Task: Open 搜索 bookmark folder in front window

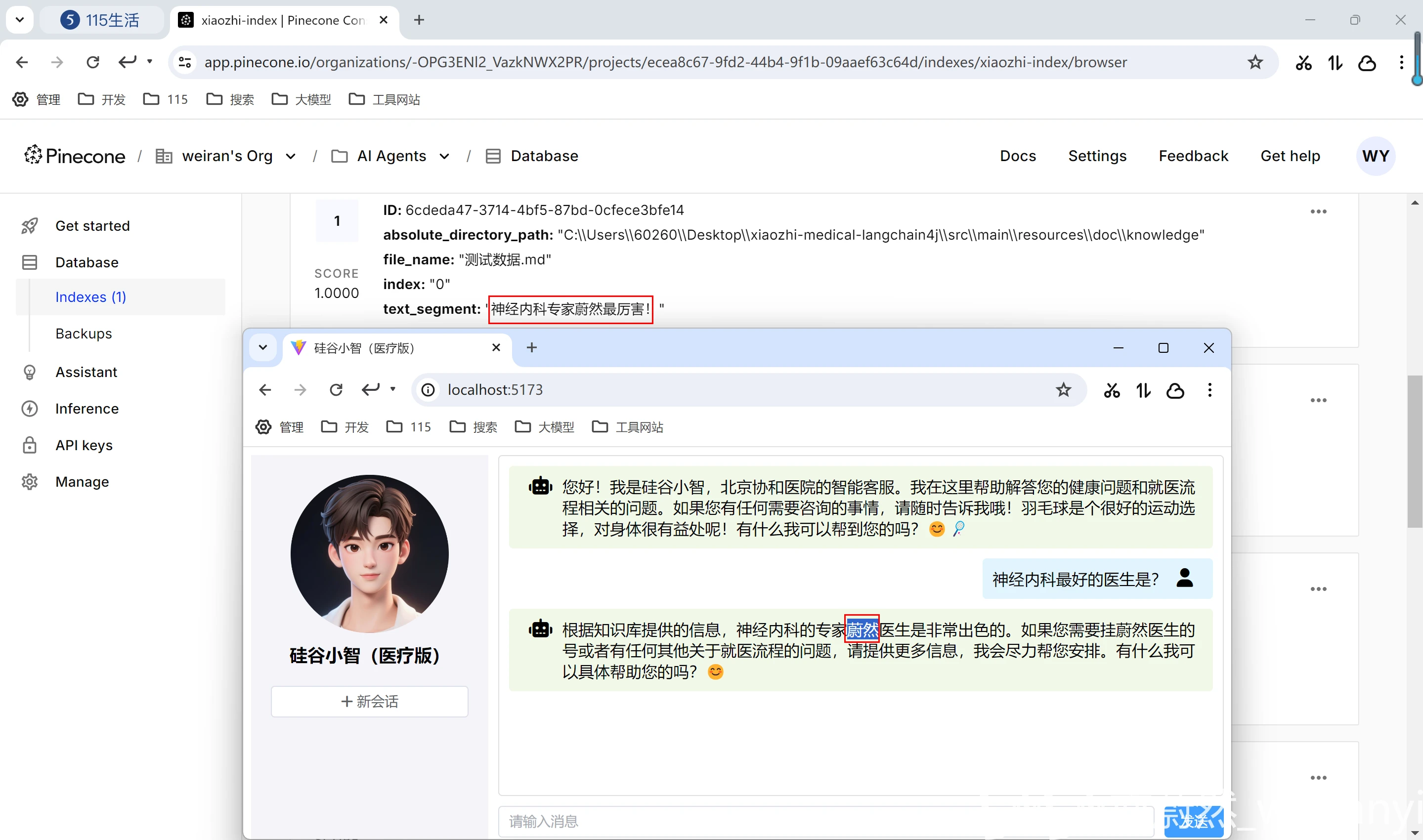Action: (x=473, y=427)
